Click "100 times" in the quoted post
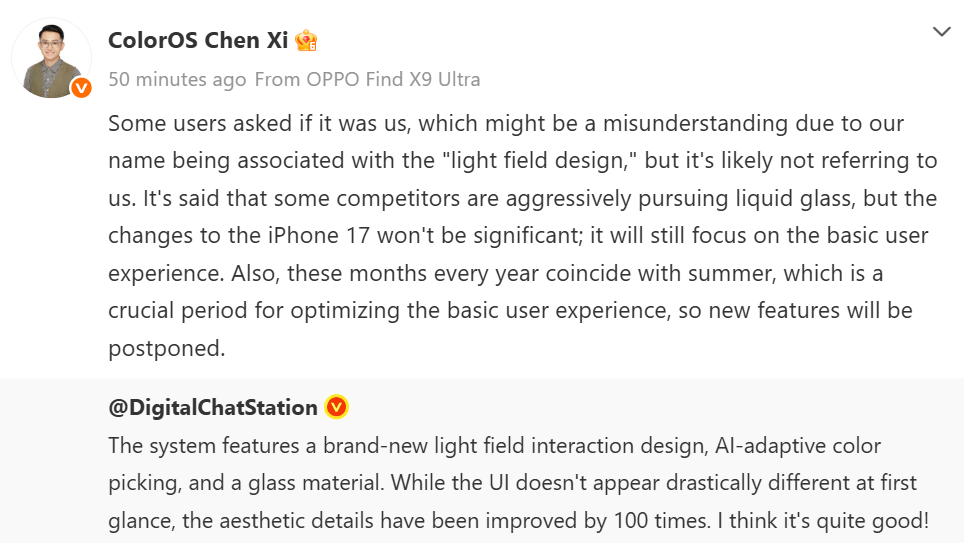The width and height of the screenshot is (964, 543). coord(660,521)
